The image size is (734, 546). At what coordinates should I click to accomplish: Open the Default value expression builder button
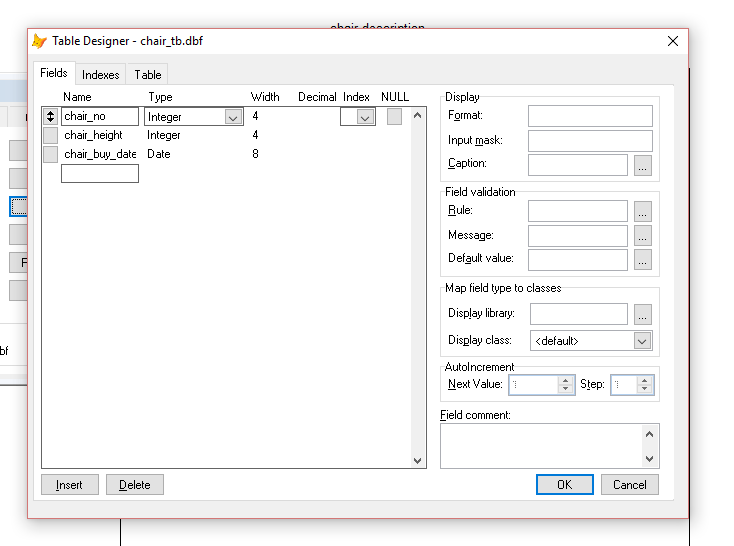[x=643, y=260]
